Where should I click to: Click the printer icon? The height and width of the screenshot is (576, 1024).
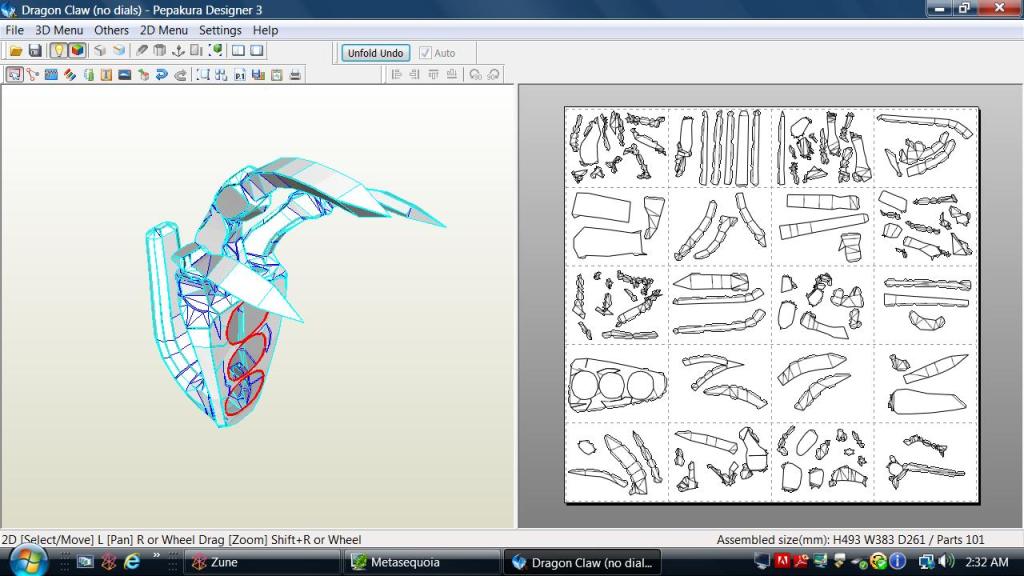[x=295, y=74]
